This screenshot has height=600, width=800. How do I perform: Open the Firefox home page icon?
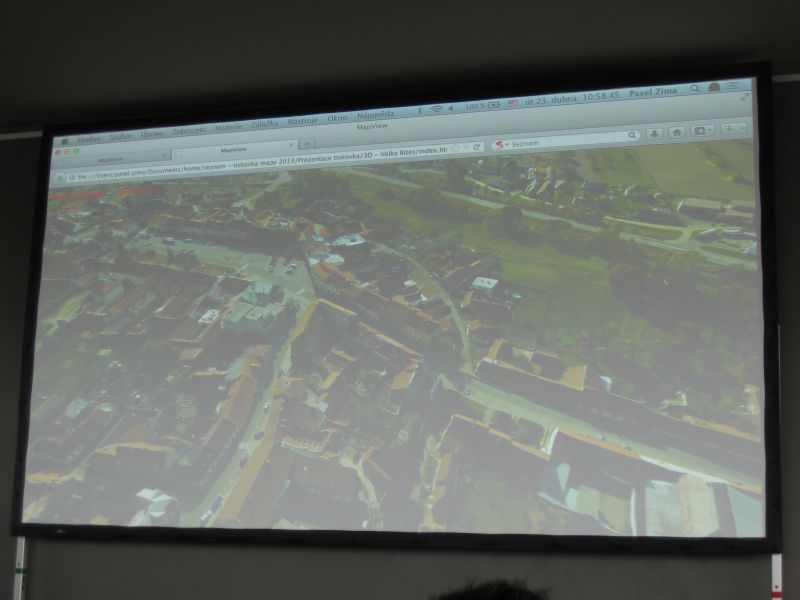click(677, 133)
